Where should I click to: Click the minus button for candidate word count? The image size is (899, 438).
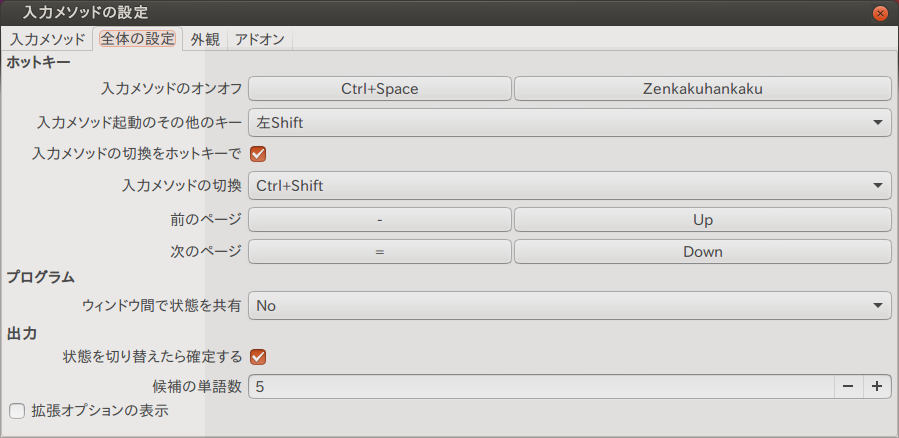click(847, 387)
